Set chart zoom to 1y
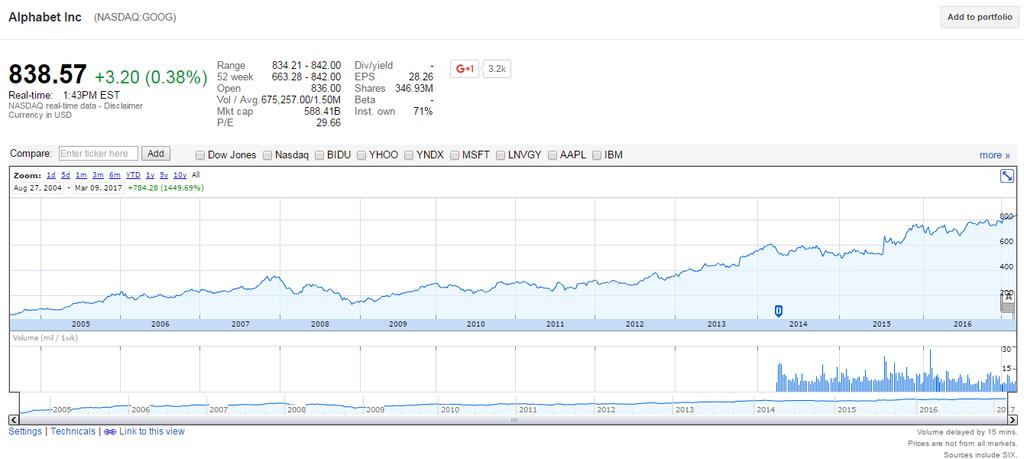Screen dimensions: 1024x459 click(150, 176)
